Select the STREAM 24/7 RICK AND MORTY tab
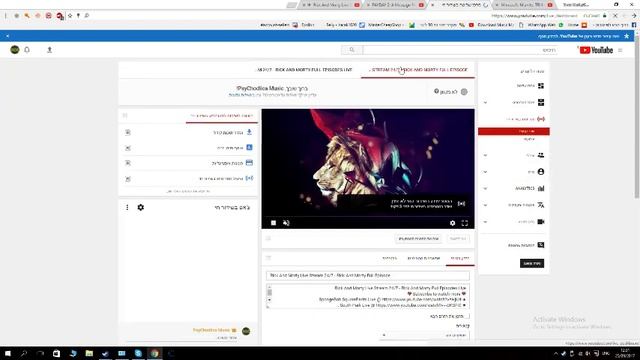The width and height of the screenshot is (640, 360). (x=418, y=70)
